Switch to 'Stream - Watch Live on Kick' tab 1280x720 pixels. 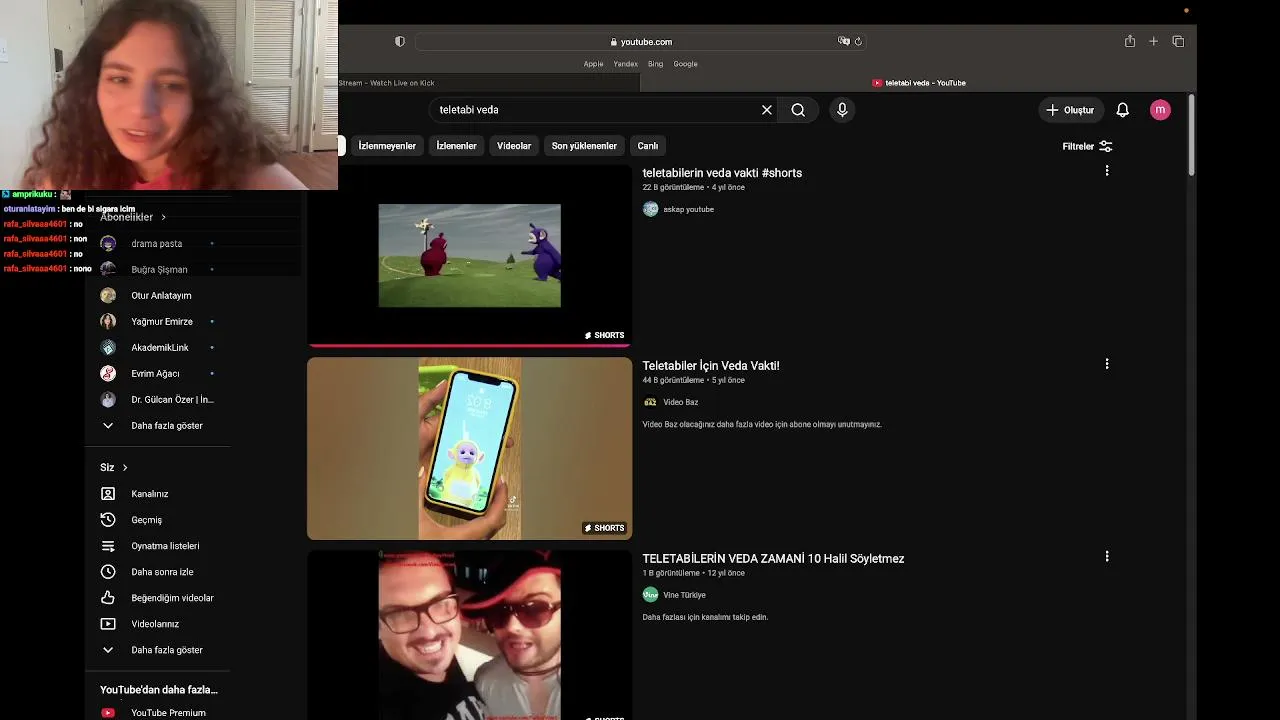point(386,83)
